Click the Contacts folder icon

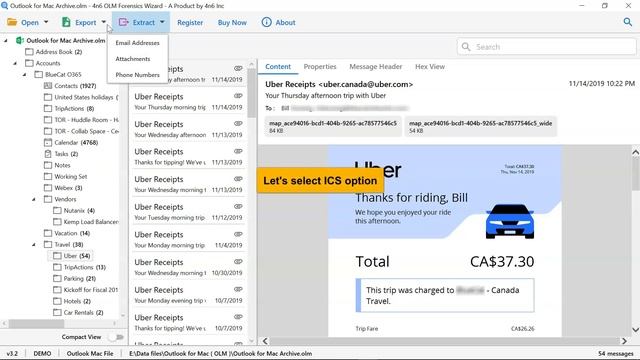click(x=48, y=86)
